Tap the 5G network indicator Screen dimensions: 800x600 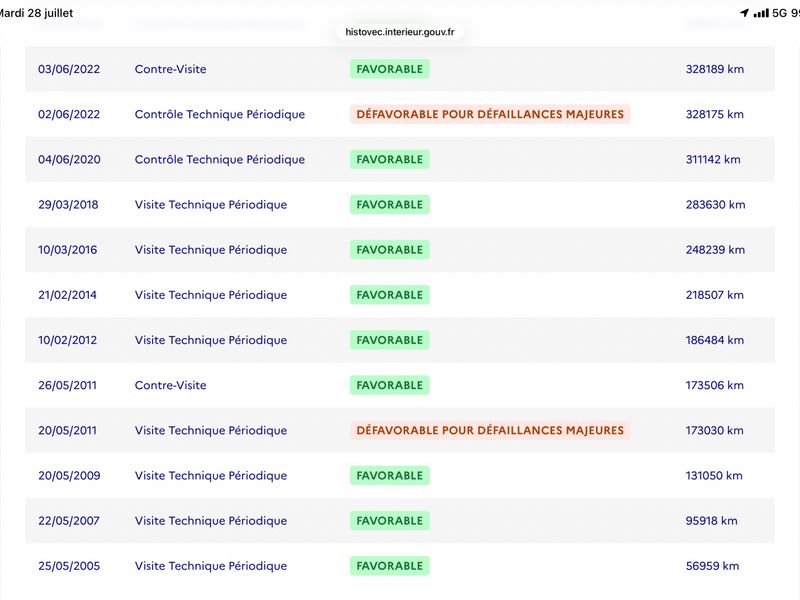tap(779, 13)
